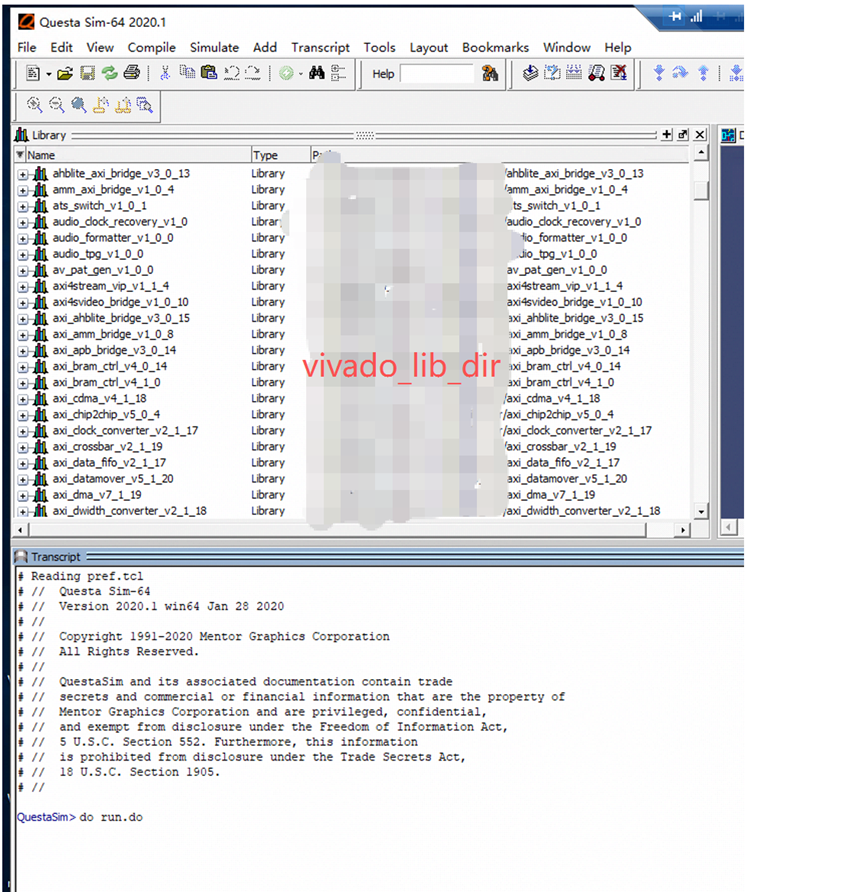
Task: Expand axi4stream_vip_v1_1_4 library node
Action: [22, 287]
